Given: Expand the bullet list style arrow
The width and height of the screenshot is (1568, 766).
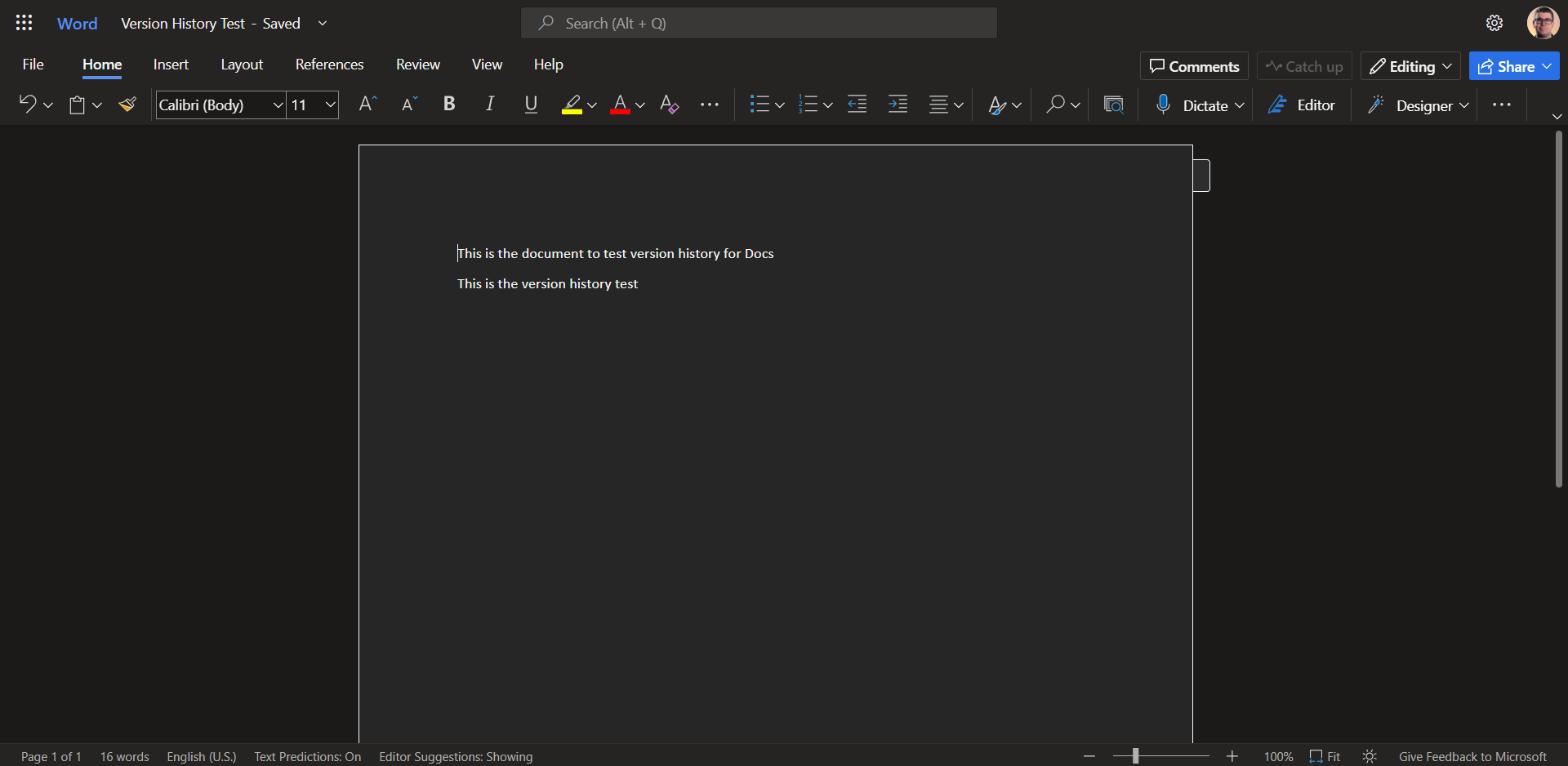Looking at the screenshot, I should pyautogui.click(x=780, y=105).
